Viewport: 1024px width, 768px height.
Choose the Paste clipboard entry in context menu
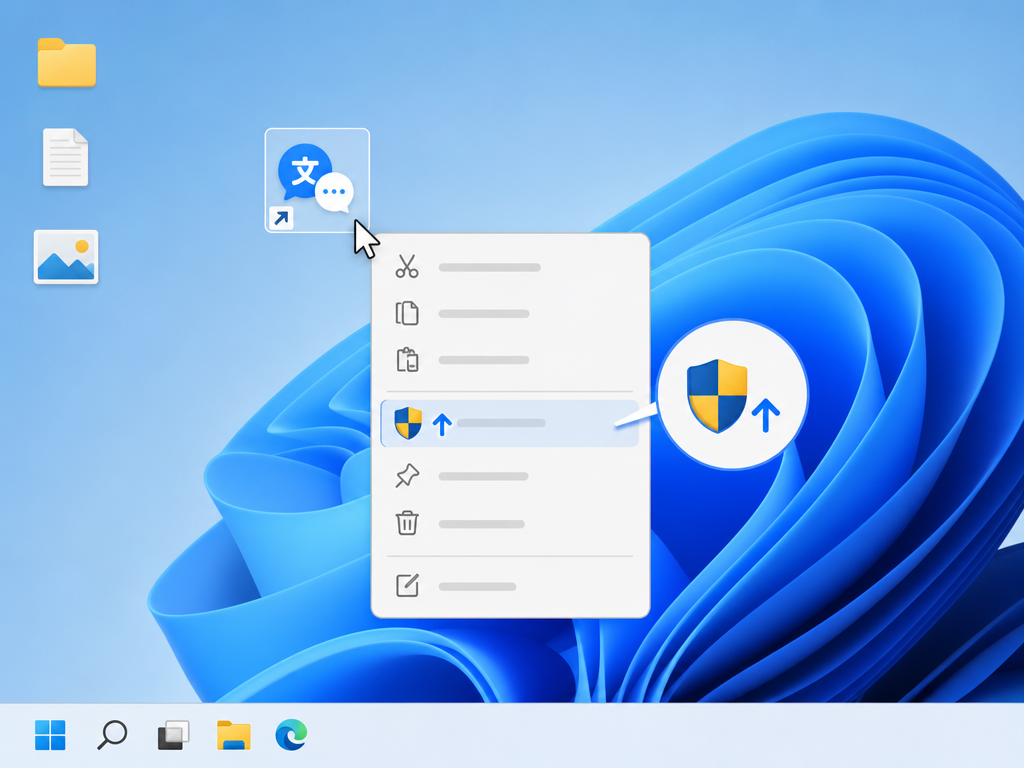510,360
